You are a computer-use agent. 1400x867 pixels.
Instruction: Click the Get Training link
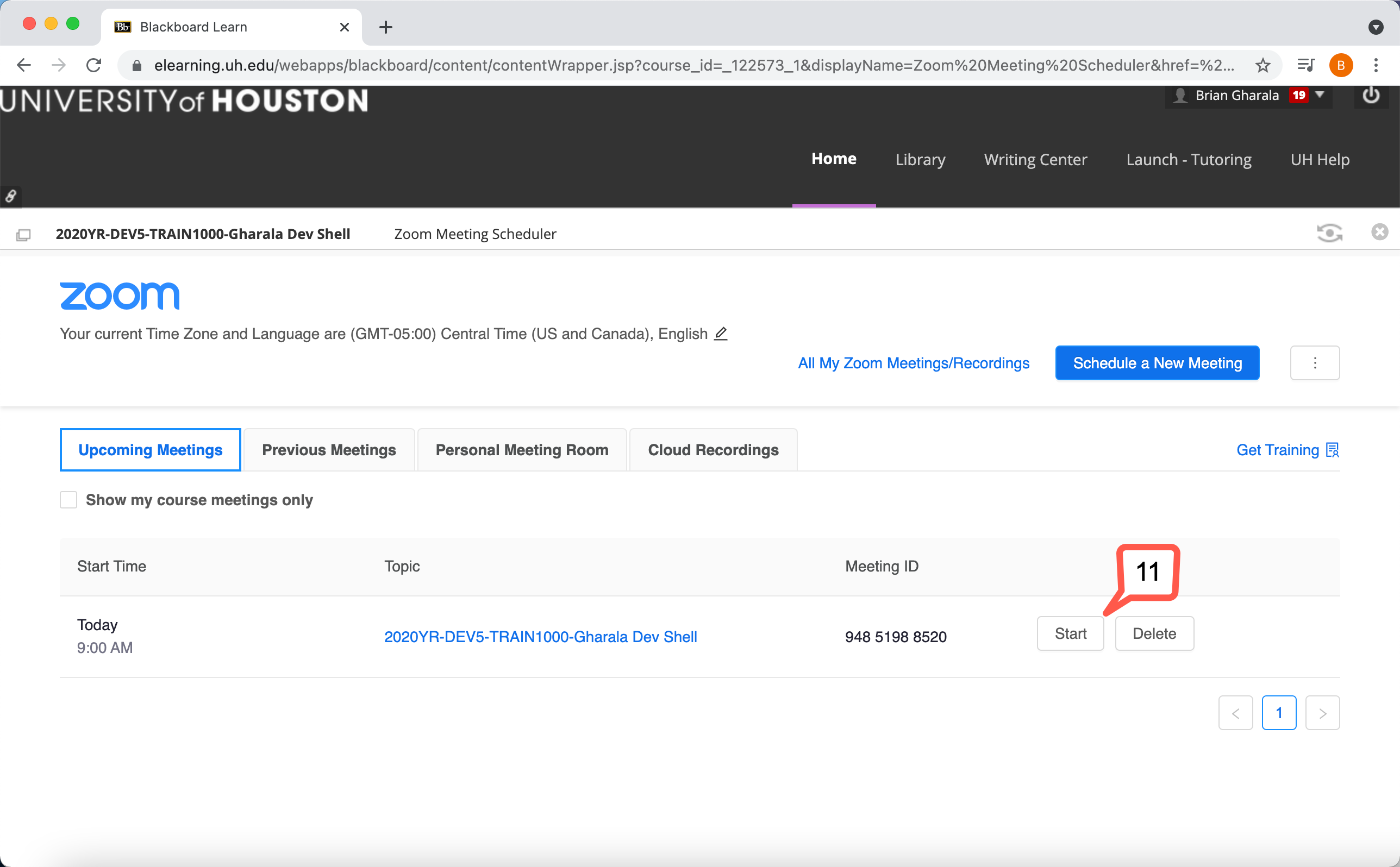coord(1287,450)
